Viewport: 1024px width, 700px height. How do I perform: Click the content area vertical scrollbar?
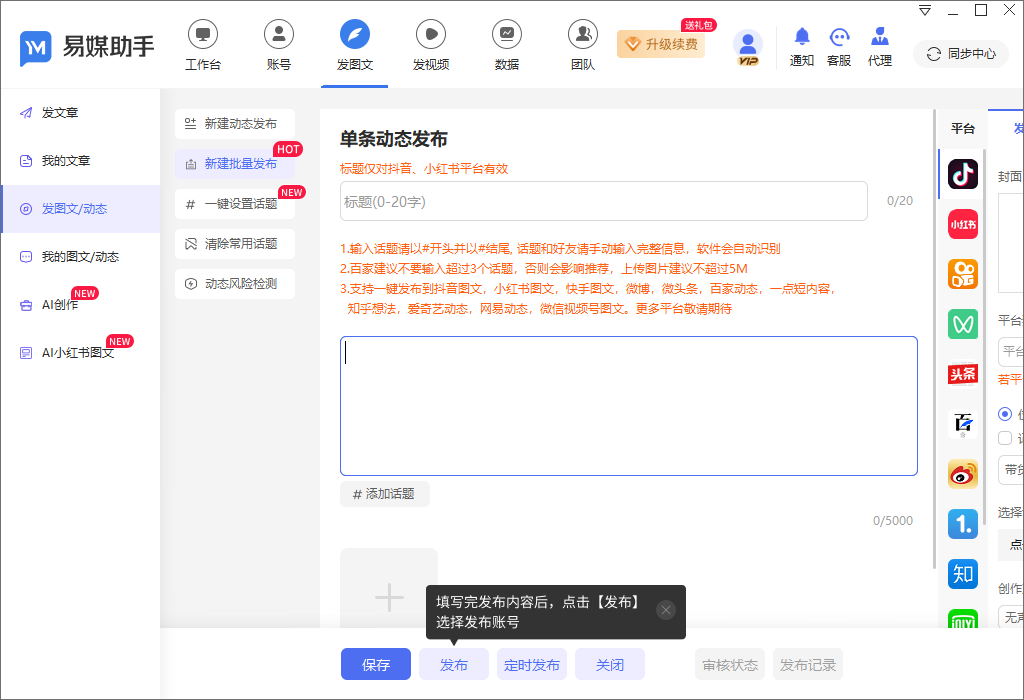click(x=933, y=340)
